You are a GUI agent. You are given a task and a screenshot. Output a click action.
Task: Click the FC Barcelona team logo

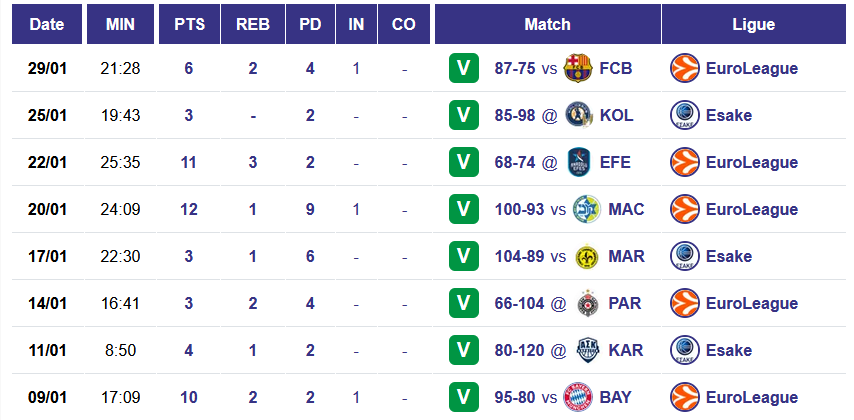click(579, 68)
